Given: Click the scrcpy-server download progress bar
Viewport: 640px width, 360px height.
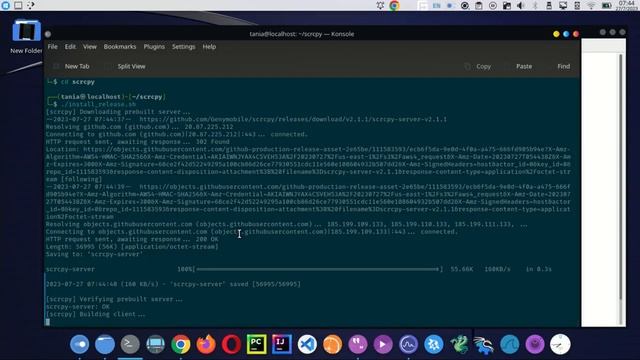Looking at the screenshot, I should click(318, 269).
